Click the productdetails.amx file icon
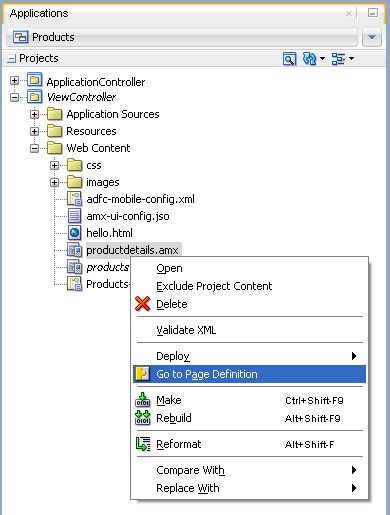The height and width of the screenshot is (515, 390). click(x=74, y=250)
